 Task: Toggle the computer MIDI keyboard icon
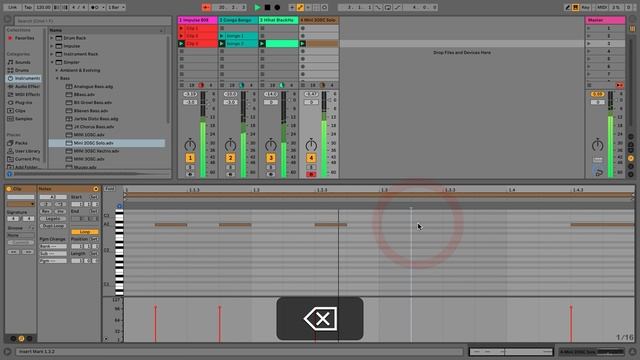(x=576, y=7)
